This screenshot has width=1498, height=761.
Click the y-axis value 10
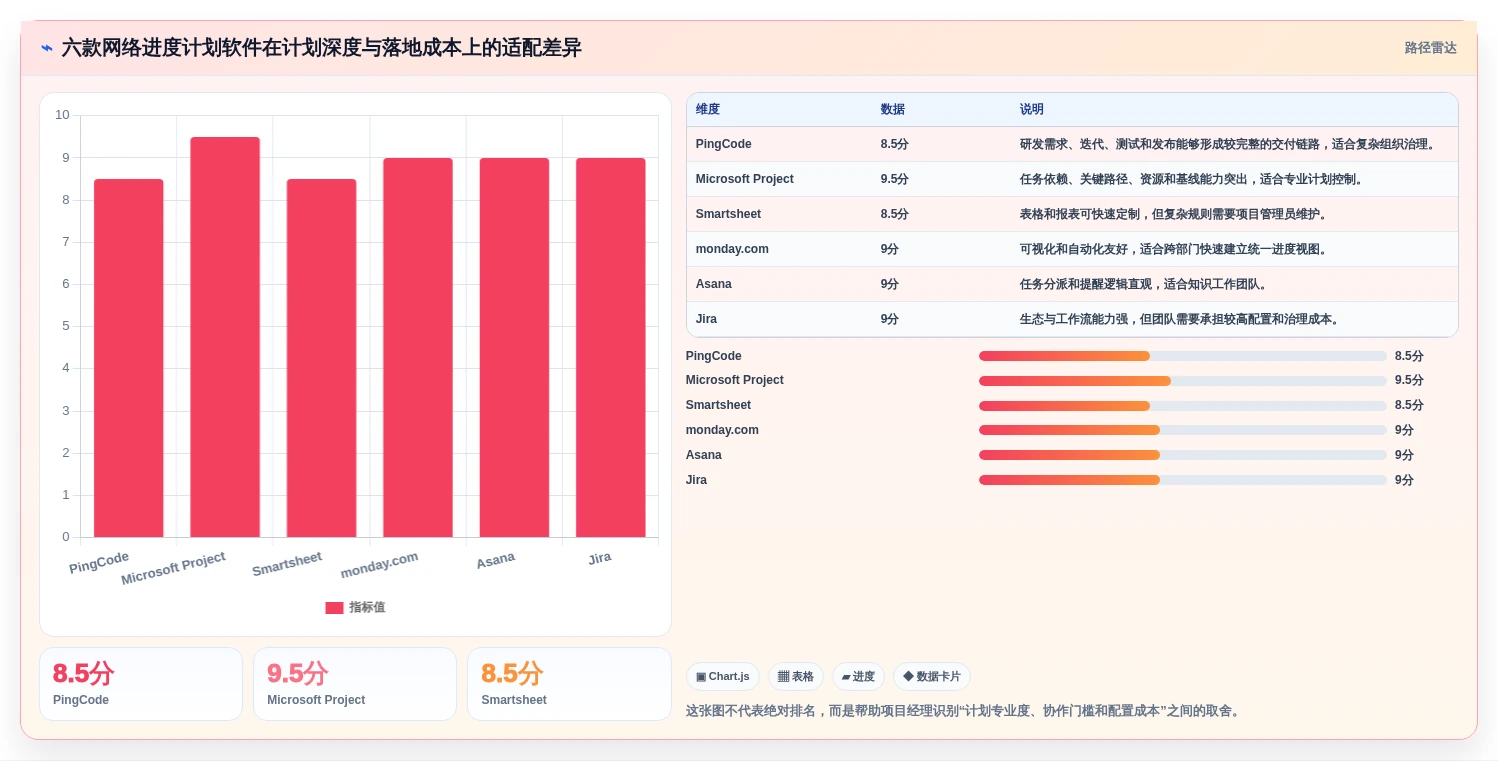tap(62, 115)
